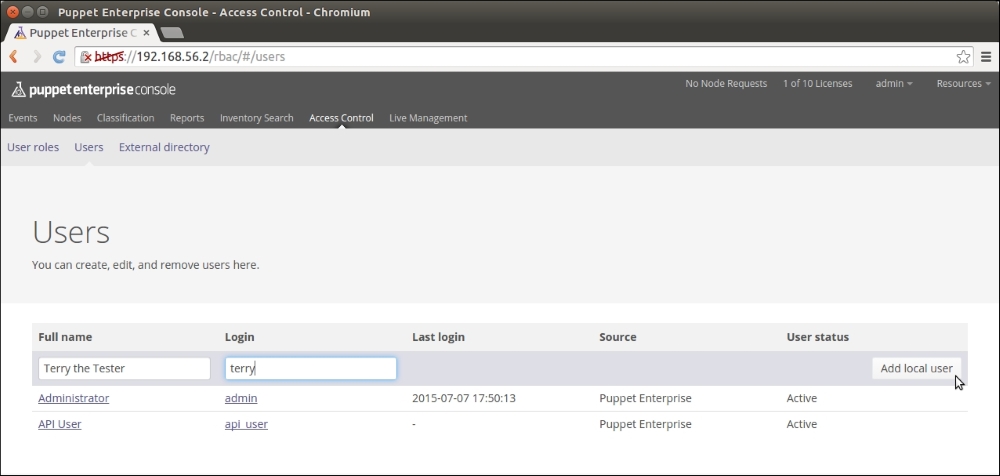Click the browser back arrow icon
Image resolution: width=1000 pixels, height=476 pixels.
point(14,57)
